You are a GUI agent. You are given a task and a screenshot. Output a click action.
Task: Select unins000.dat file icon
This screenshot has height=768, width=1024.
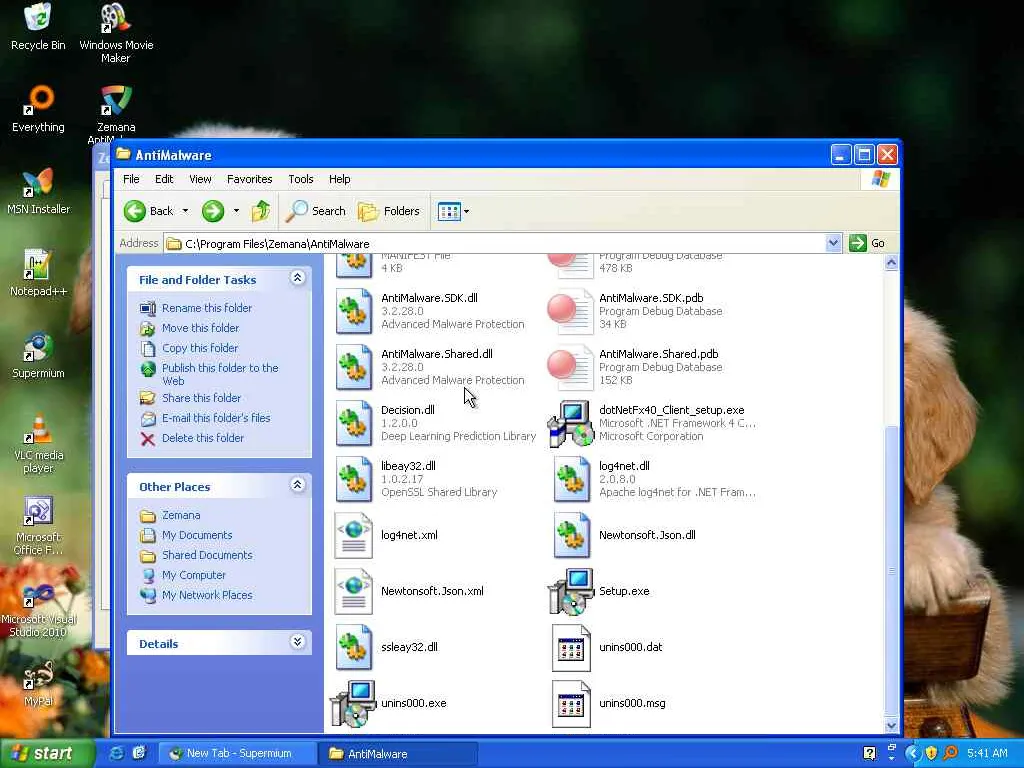click(x=571, y=647)
